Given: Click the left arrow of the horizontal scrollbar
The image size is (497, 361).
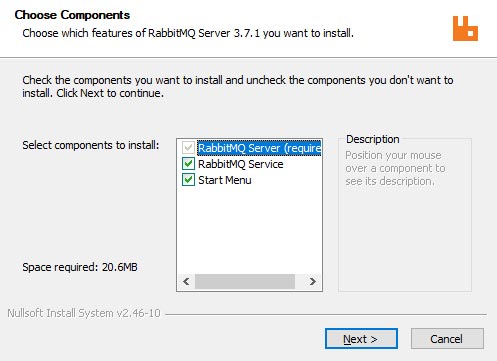Looking at the screenshot, I should click(x=186, y=282).
